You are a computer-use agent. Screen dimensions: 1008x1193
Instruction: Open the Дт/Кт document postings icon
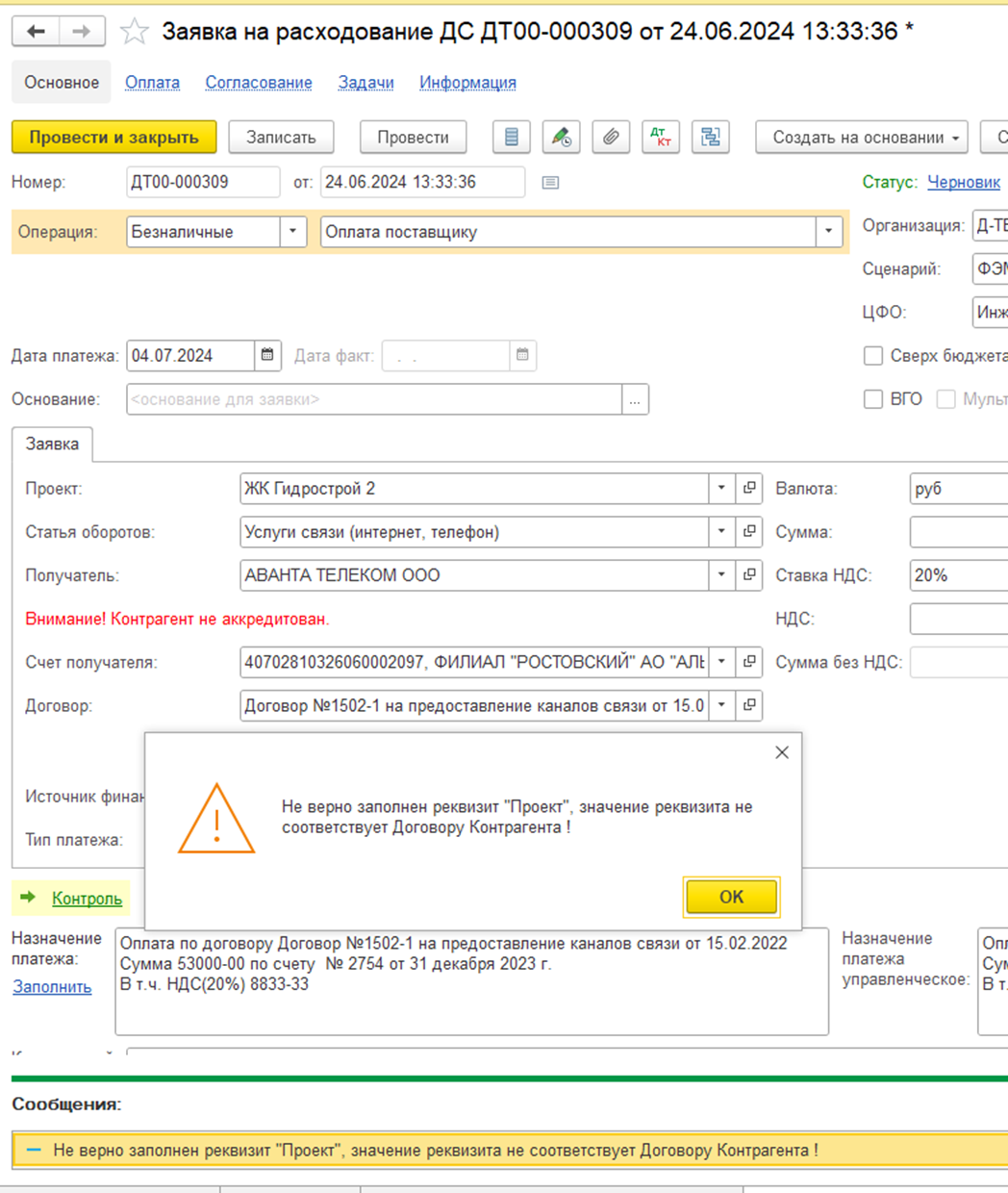tap(661, 138)
